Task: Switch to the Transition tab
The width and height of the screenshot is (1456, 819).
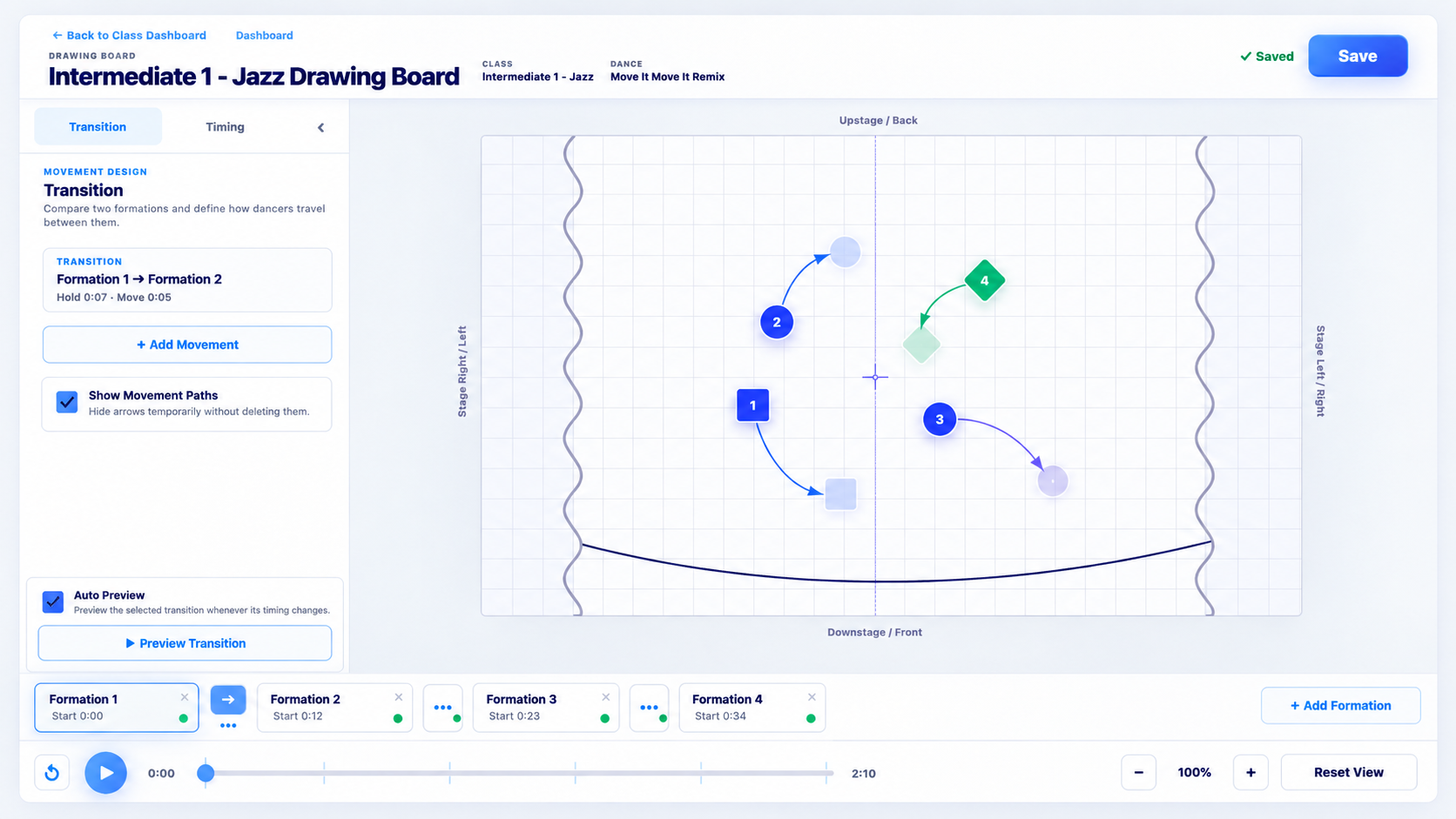Action: click(x=98, y=127)
